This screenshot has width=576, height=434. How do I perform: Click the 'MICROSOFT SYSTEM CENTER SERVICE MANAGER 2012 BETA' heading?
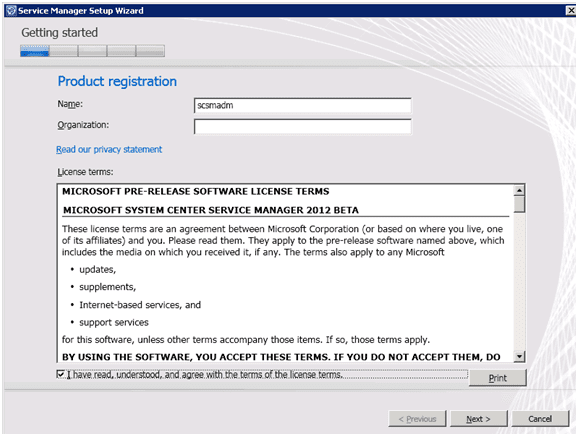pos(211,210)
